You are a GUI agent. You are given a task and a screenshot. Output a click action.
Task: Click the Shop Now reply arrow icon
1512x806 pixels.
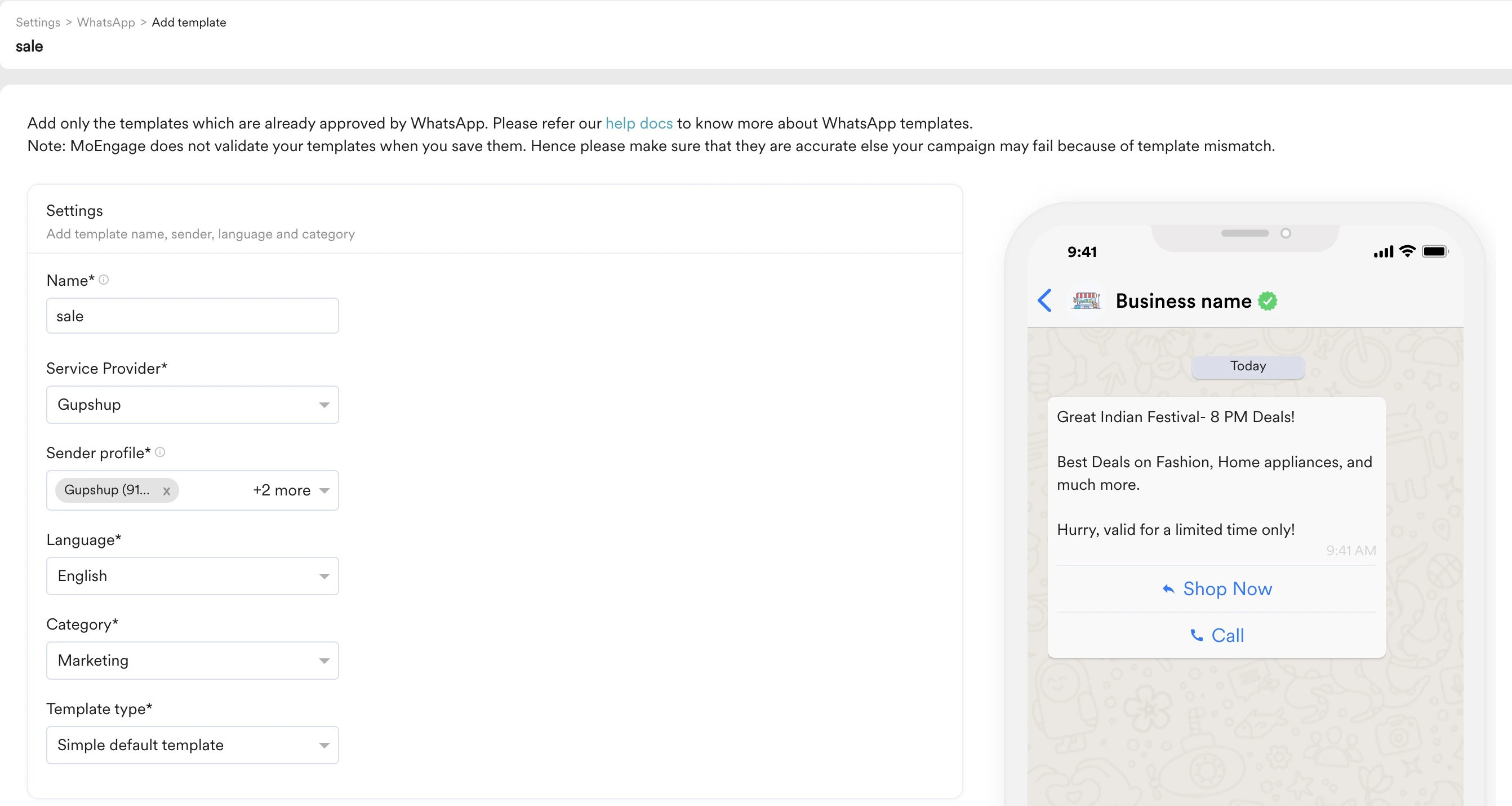pos(1168,588)
